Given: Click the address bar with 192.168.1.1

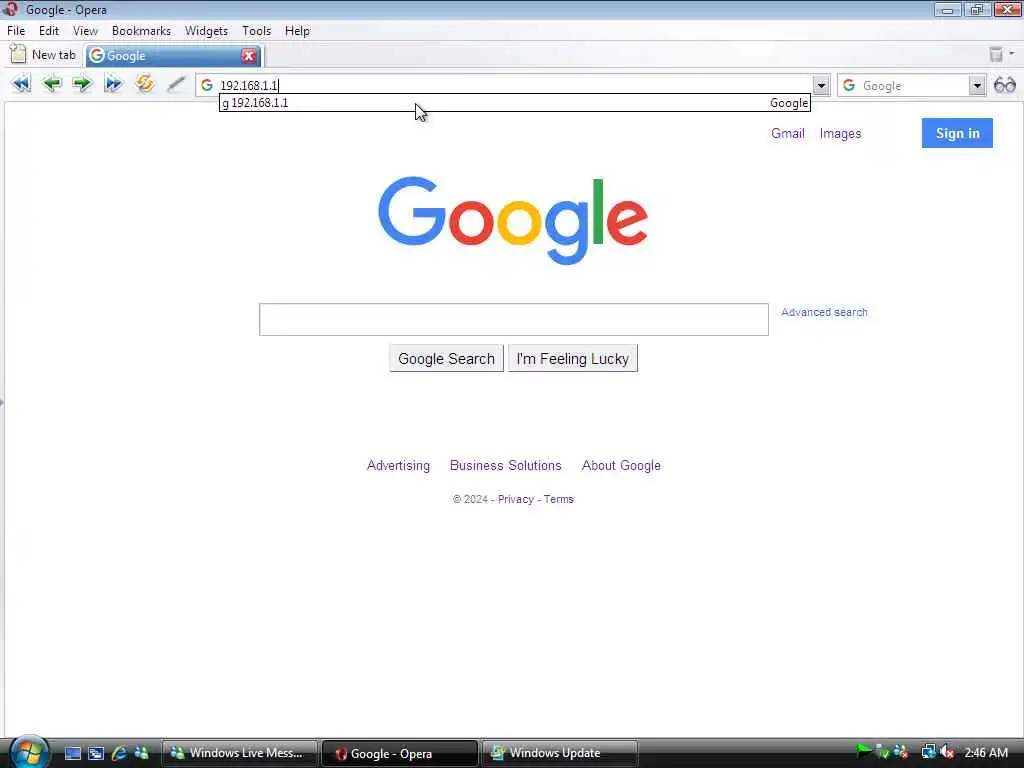Looking at the screenshot, I should pos(513,85).
